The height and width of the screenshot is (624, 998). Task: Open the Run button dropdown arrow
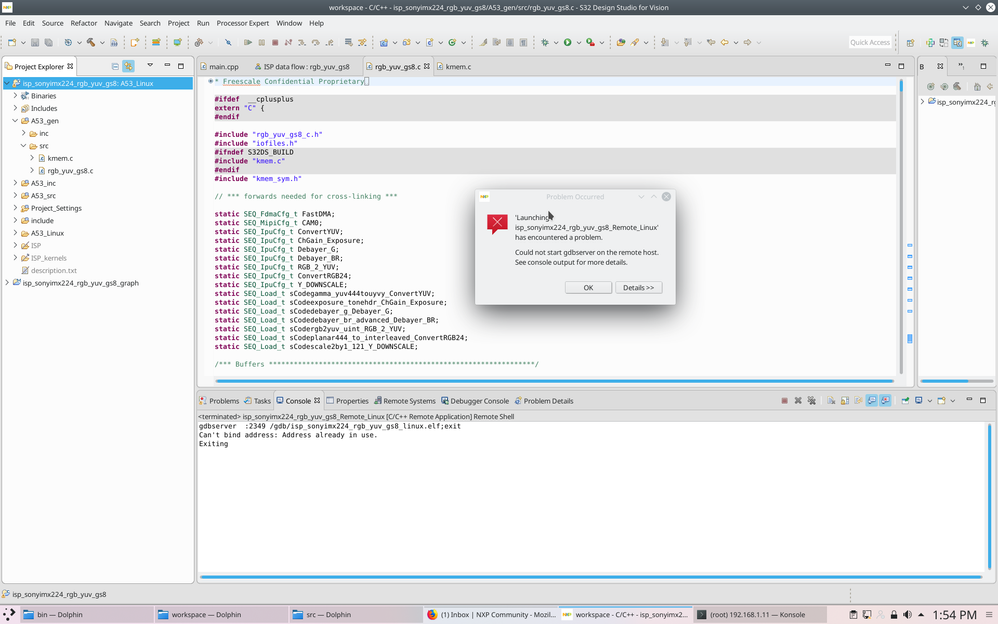[x=579, y=43]
